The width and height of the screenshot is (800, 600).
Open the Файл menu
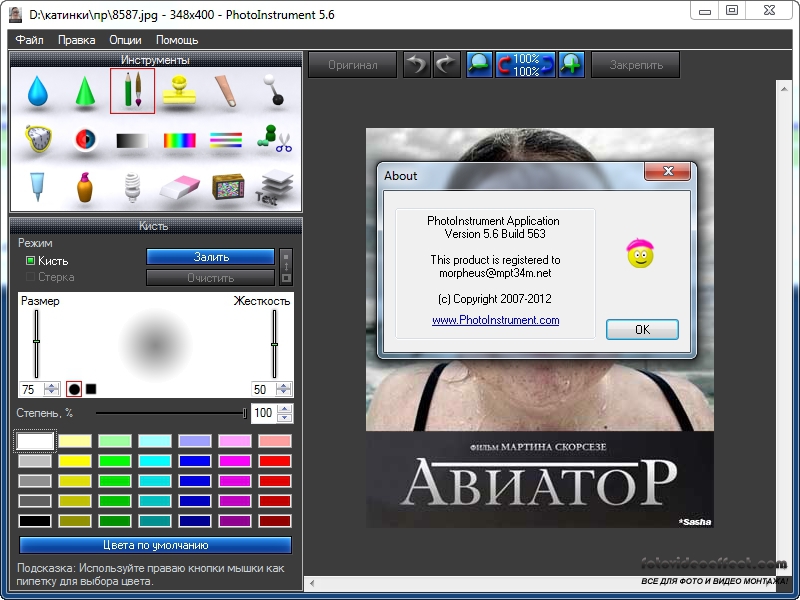tap(29, 40)
